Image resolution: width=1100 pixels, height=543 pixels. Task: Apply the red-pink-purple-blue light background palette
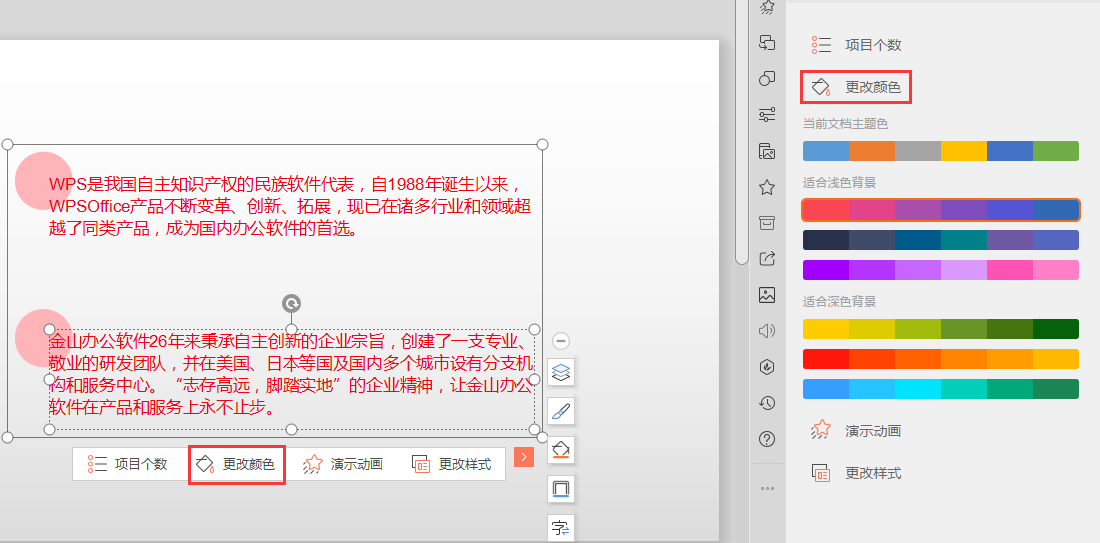(941, 210)
